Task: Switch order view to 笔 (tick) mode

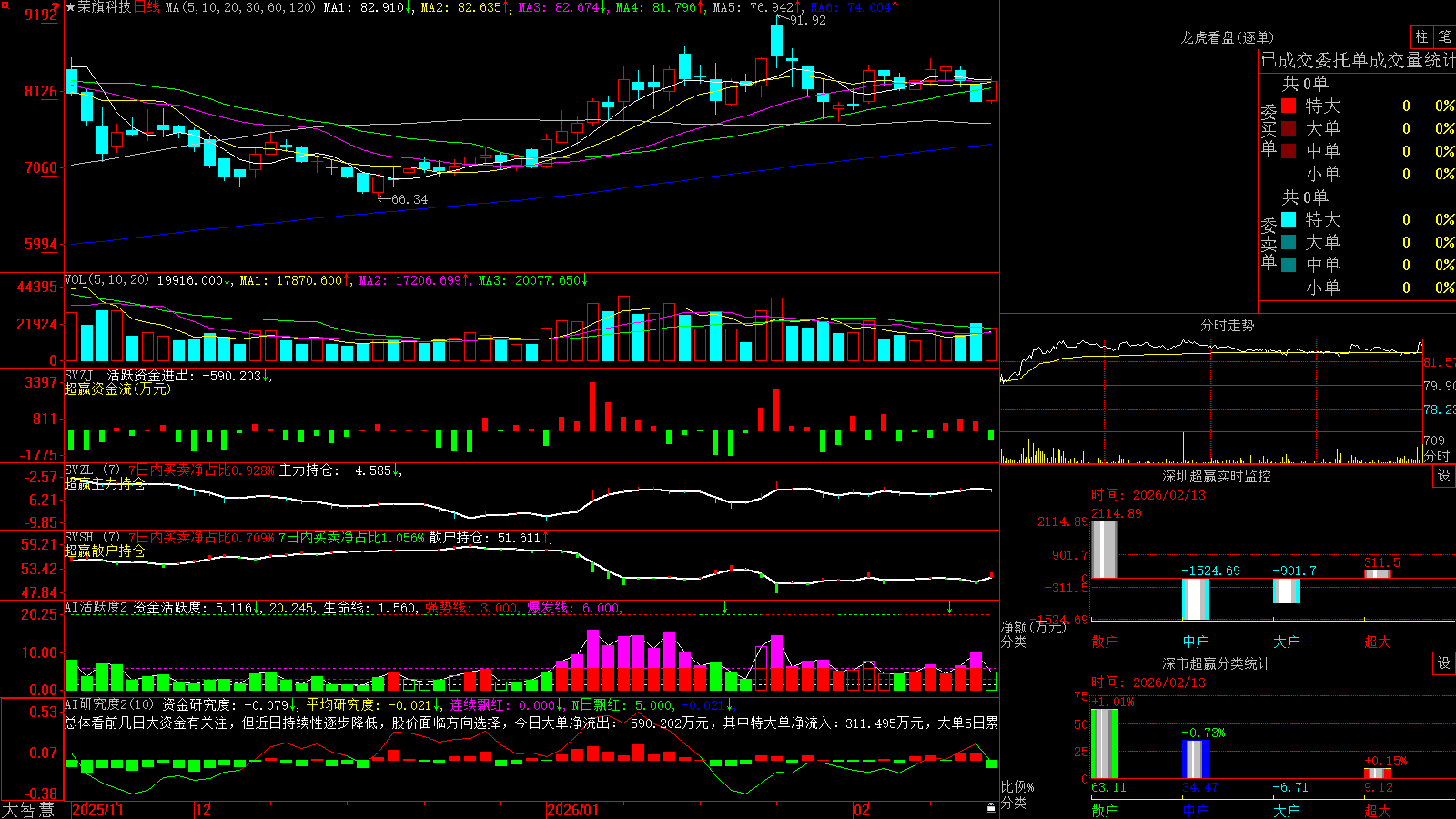Action: 1445,36
